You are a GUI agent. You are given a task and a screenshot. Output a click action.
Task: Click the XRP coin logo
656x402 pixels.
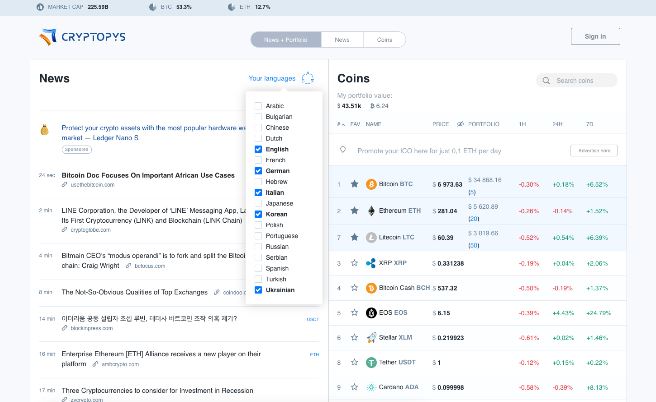pyautogui.click(x=371, y=263)
